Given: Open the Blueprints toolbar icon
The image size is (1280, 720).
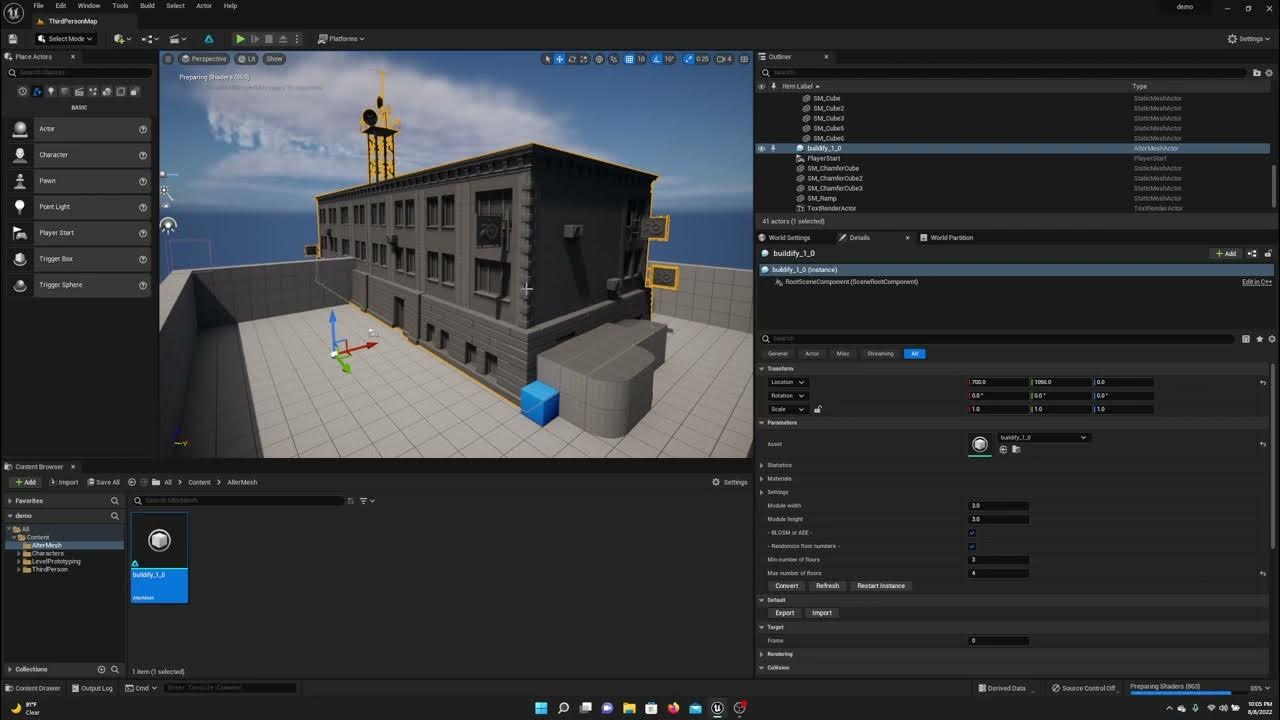Looking at the screenshot, I should (148, 38).
